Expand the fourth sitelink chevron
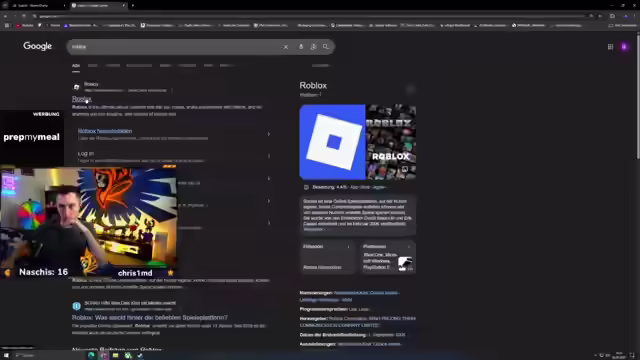The height and width of the screenshot is (360, 640). (x=269, y=201)
